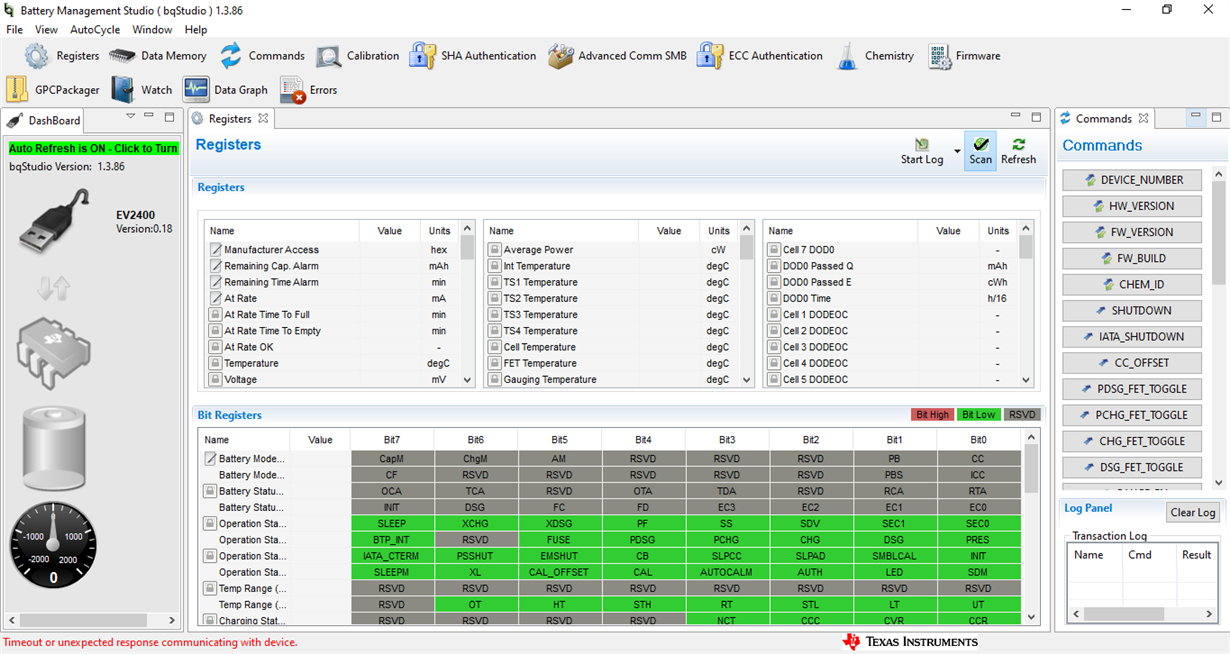The width and height of the screenshot is (1230, 654).
Task: Open DashBoard view menu triangle
Action: (130, 117)
